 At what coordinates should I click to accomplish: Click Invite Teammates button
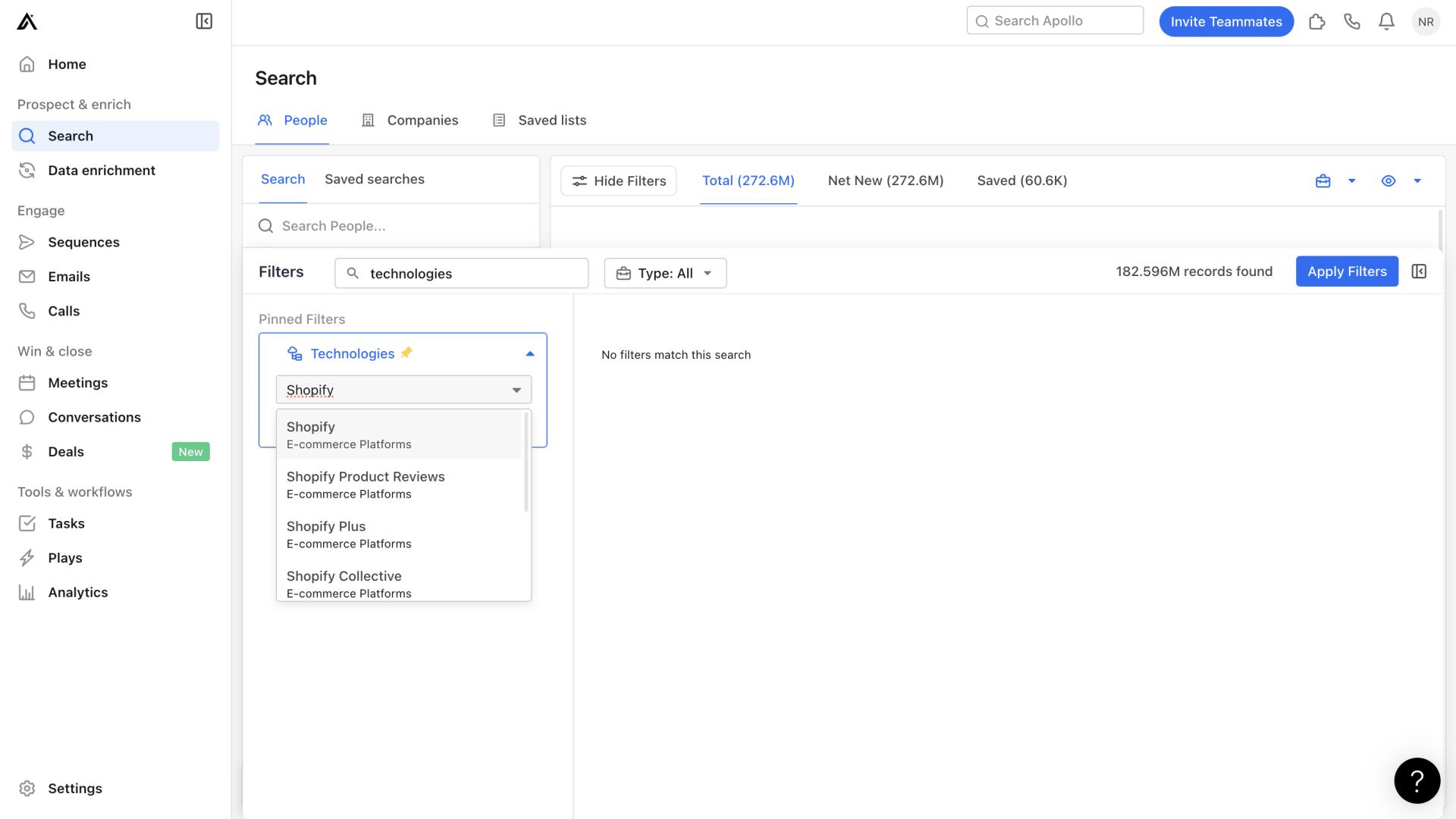[x=1226, y=21]
